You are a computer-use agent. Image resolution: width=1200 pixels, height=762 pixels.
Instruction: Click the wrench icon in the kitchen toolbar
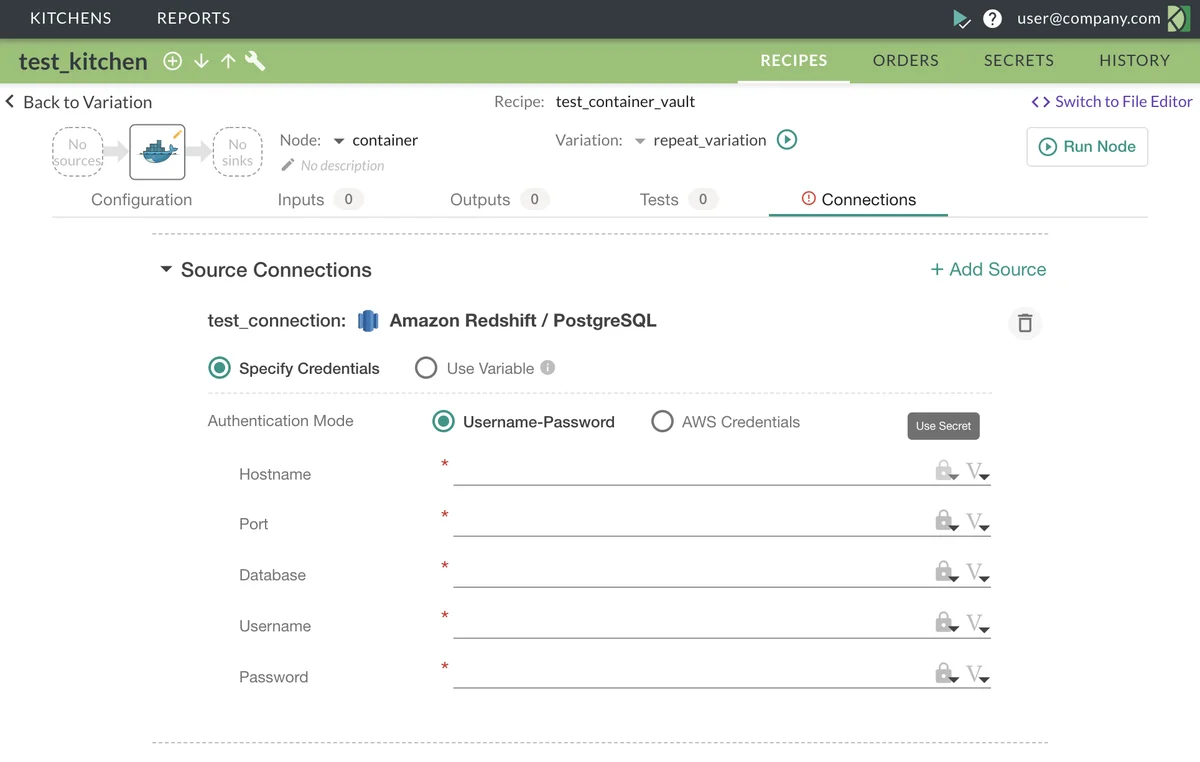pyautogui.click(x=255, y=61)
